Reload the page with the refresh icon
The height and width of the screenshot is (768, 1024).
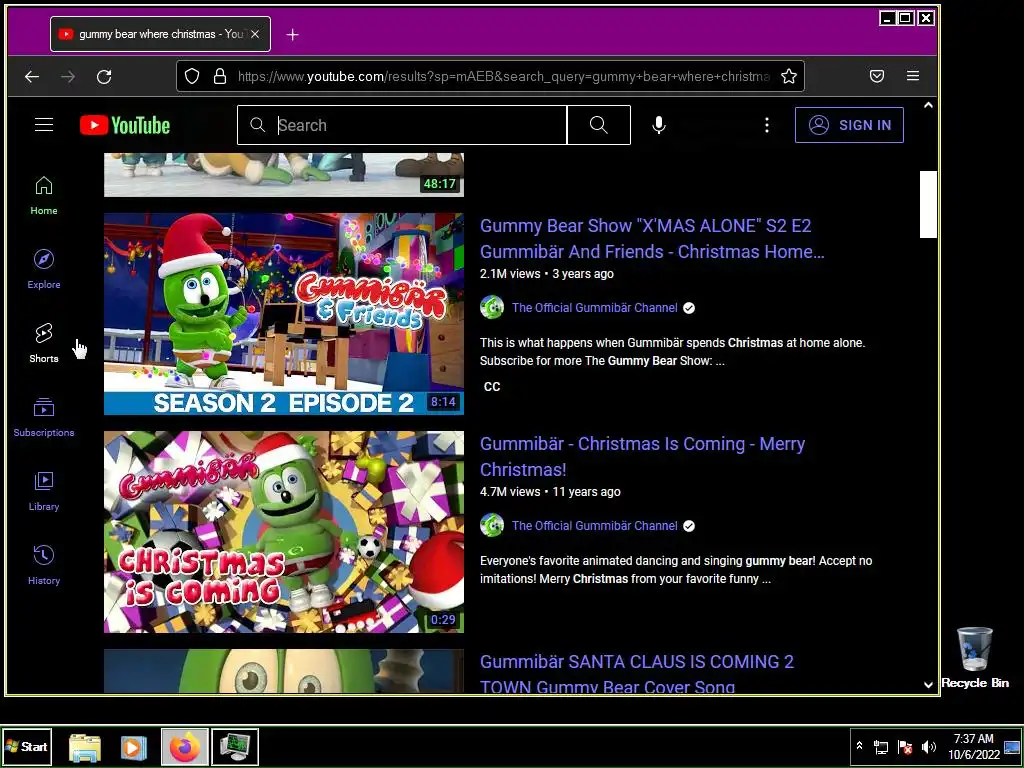click(104, 76)
